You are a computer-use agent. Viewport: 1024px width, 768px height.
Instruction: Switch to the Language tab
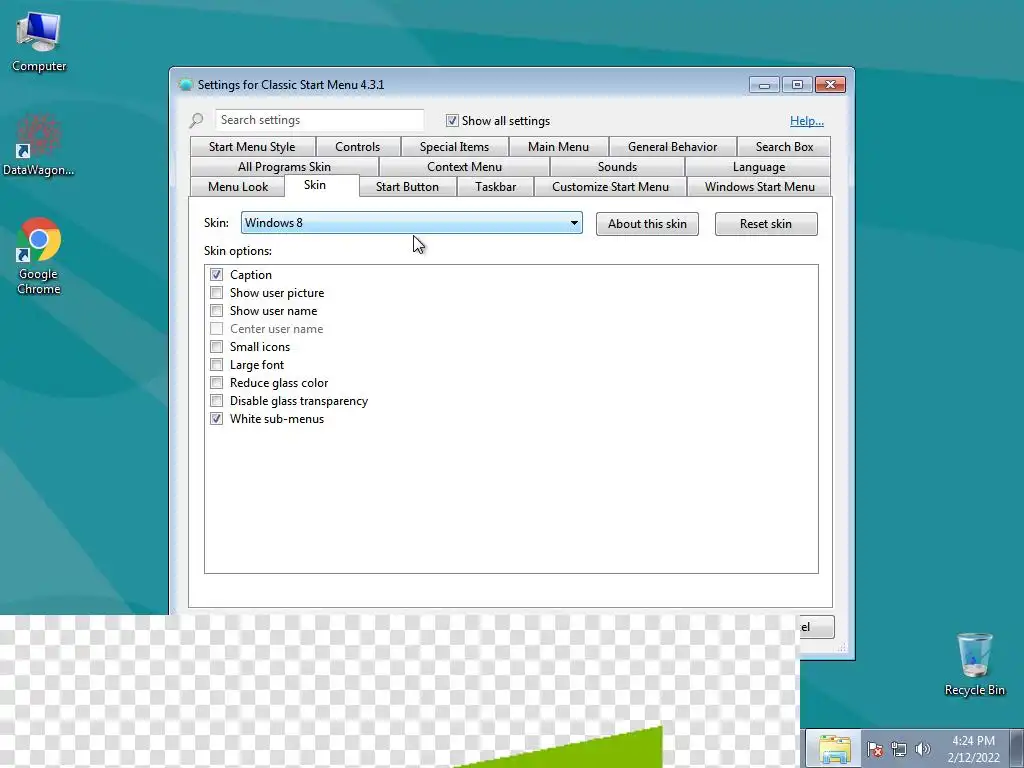(x=759, y=167)
